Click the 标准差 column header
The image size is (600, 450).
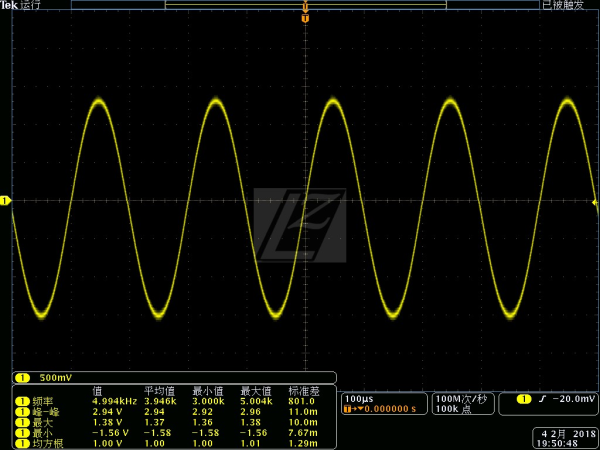pos(303,391)
